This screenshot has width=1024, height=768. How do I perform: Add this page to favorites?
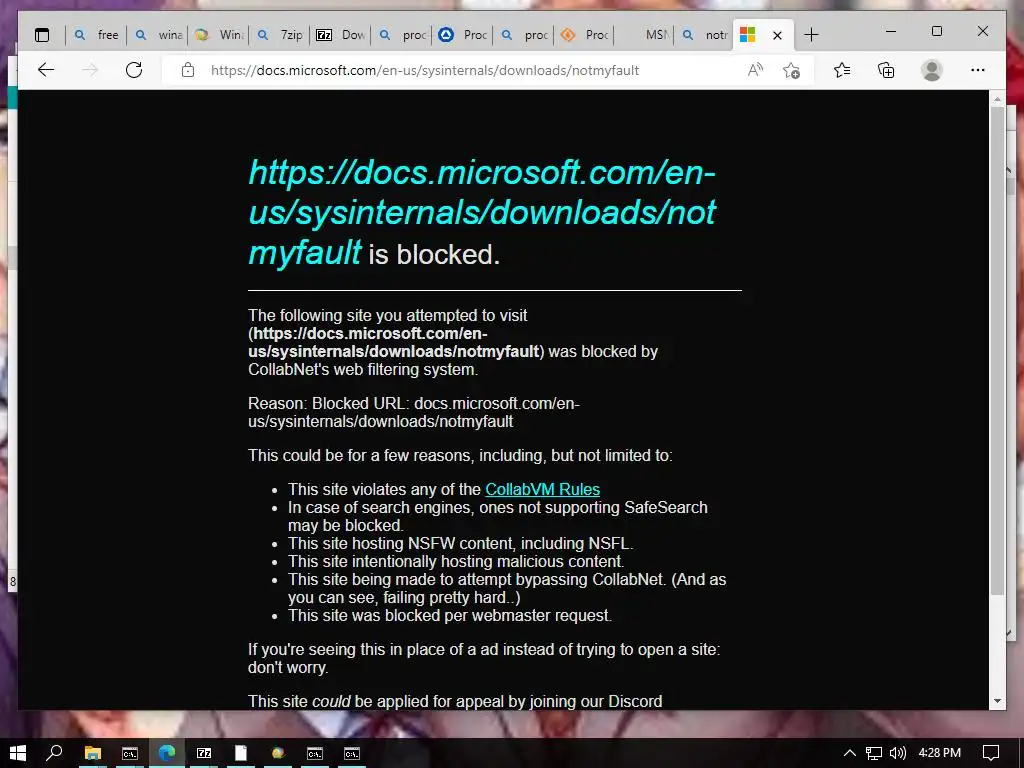pos(792,70)
